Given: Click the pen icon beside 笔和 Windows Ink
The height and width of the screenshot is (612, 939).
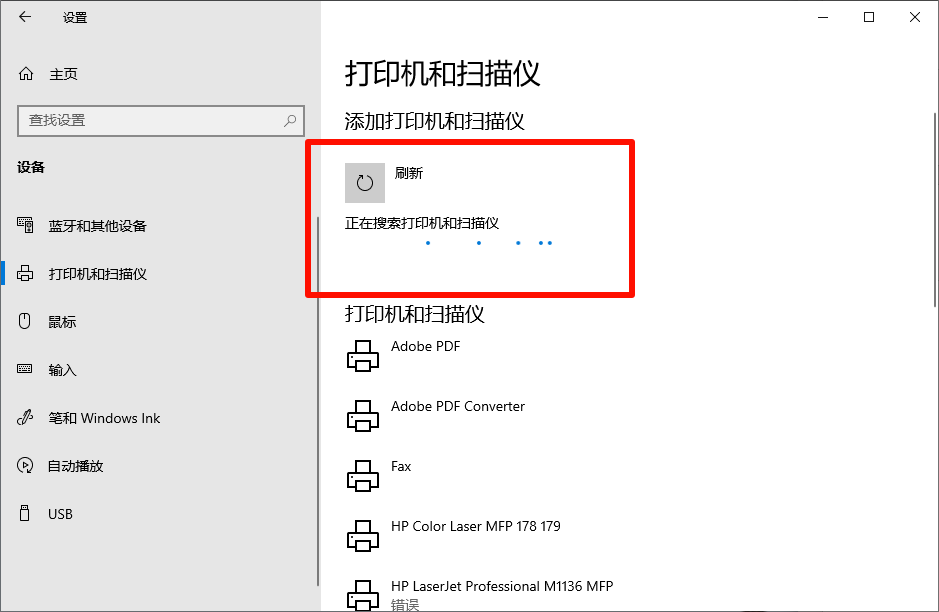Looking at the screenshot, I should [x=25, y=417].
